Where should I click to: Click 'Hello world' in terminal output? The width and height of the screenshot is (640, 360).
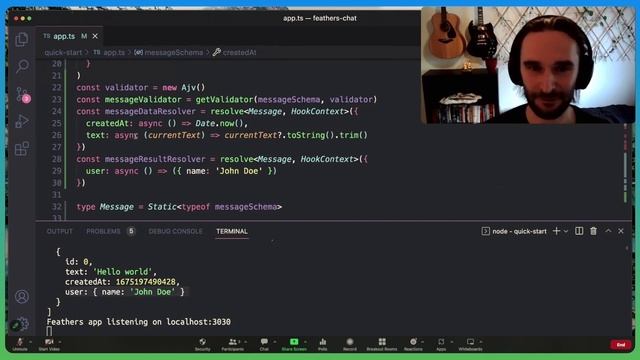(122, 272)
